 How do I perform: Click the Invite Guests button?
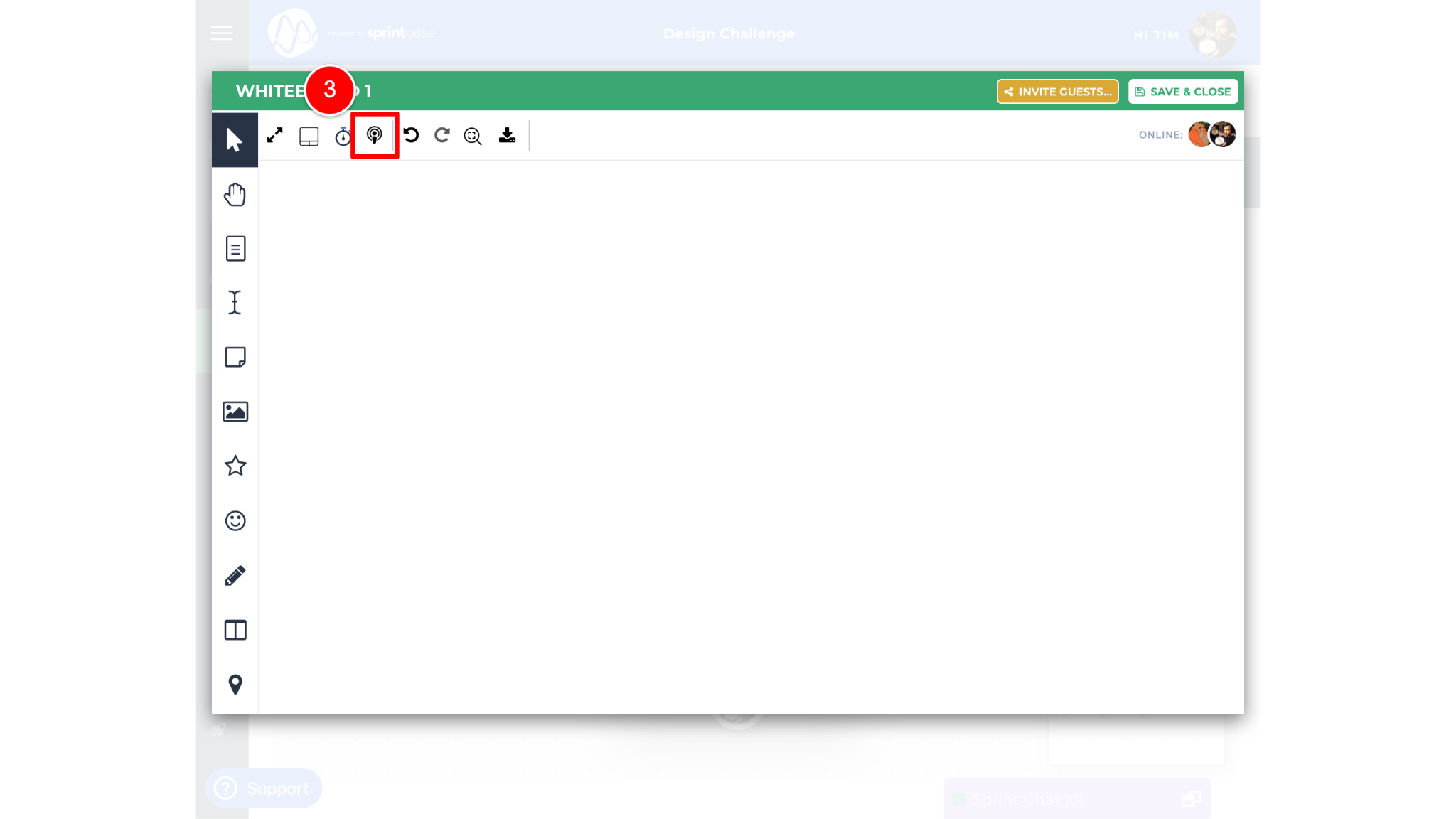coord(1057,92)
